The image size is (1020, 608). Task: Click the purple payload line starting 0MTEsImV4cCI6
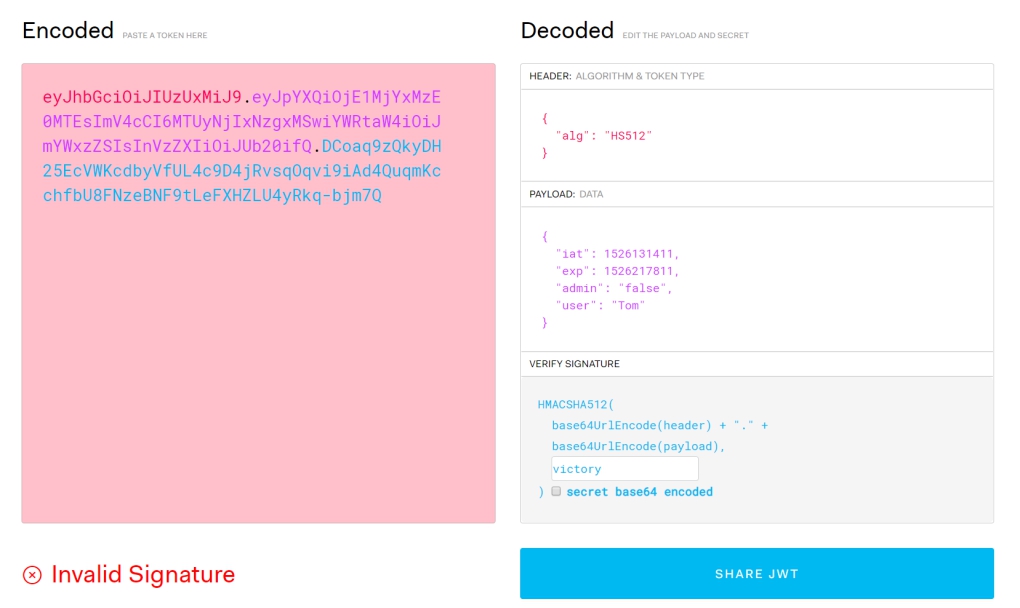pyautogui.click(x=241, y=122)
